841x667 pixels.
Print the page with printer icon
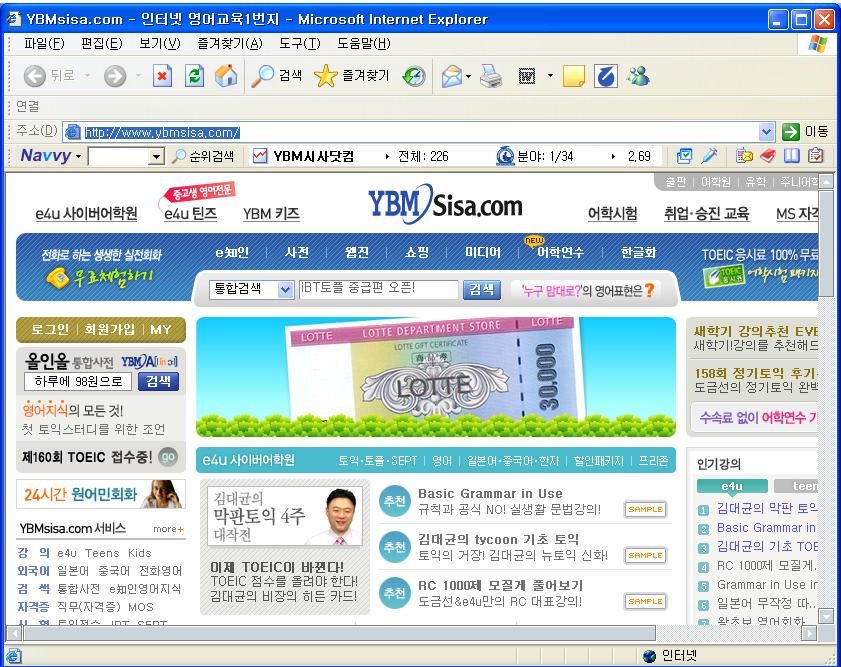tap(491, 76)
